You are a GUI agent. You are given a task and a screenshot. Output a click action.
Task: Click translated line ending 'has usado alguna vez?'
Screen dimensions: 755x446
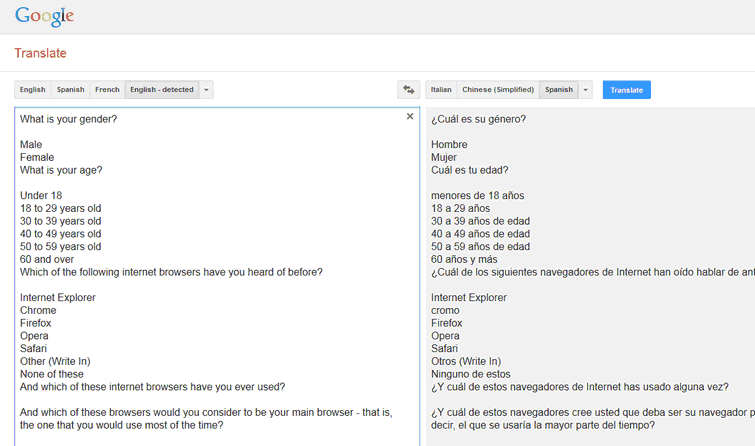580,387
